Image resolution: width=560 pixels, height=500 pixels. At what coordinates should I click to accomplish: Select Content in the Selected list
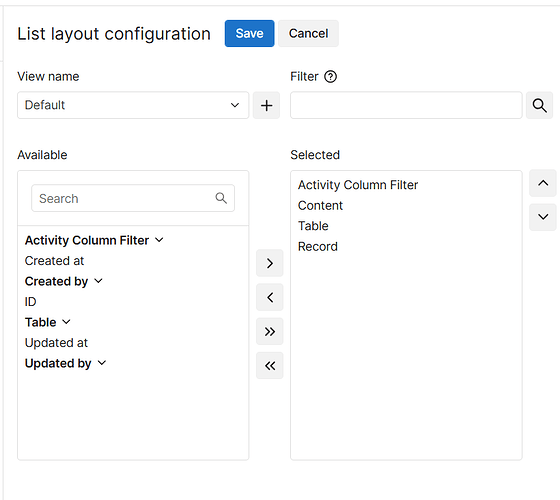tap(320, 205)
